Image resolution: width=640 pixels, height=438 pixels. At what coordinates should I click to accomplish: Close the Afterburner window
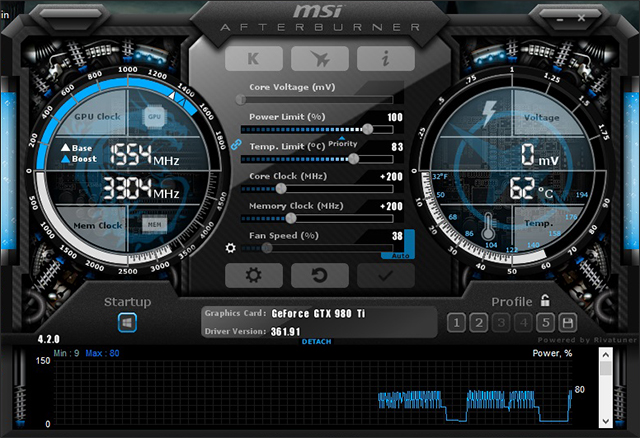pos(581,18)
